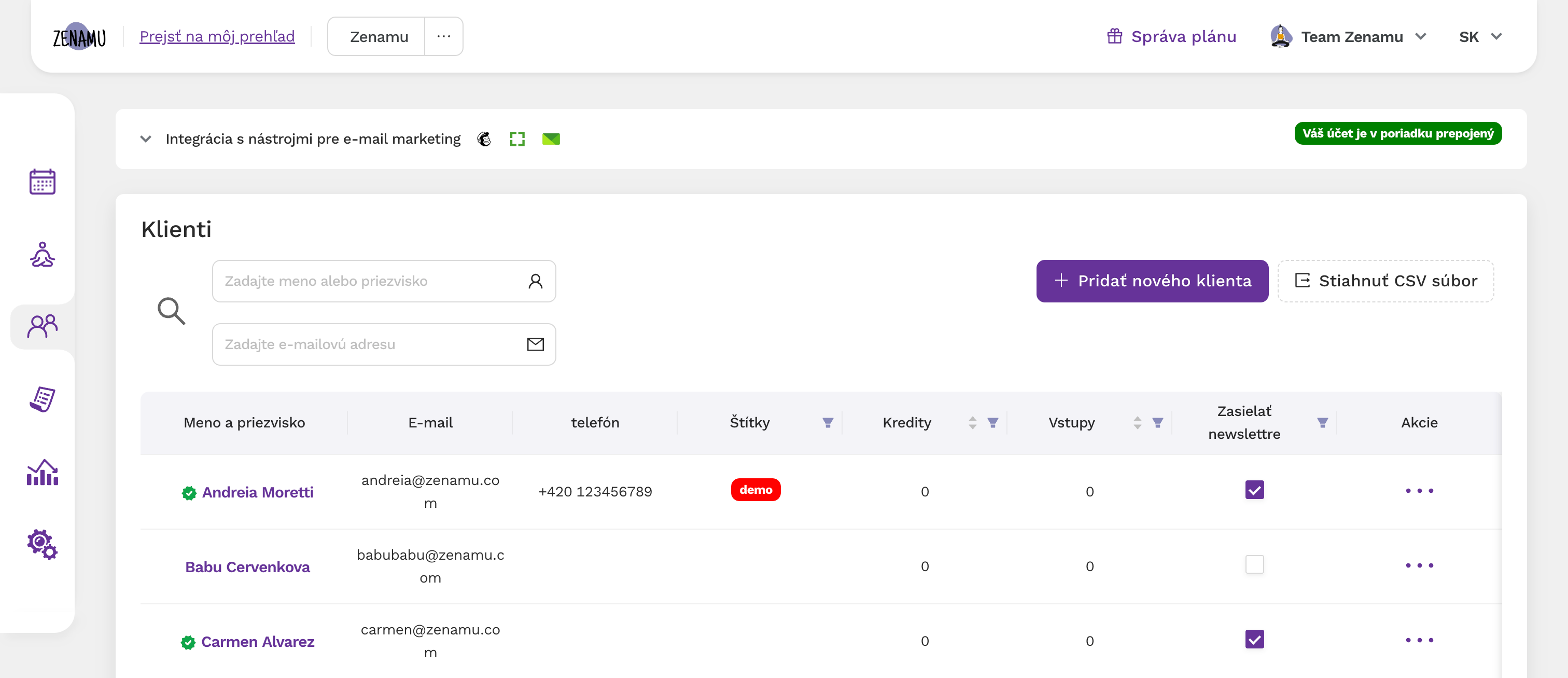Viewport: 1568px width, 678px height.
Task: Click the telefón column header
Action: [595, 423]
